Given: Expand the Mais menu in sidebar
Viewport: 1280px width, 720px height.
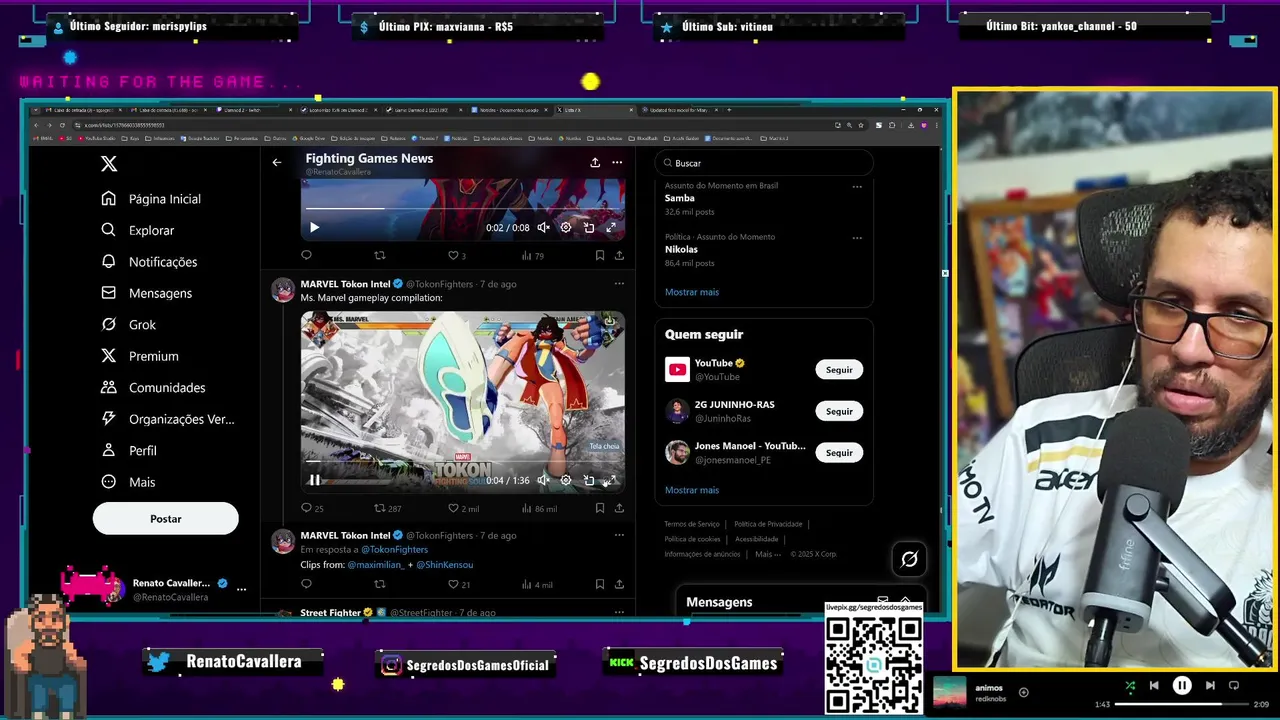Looking at the screenshot, I should coord(128,482).
